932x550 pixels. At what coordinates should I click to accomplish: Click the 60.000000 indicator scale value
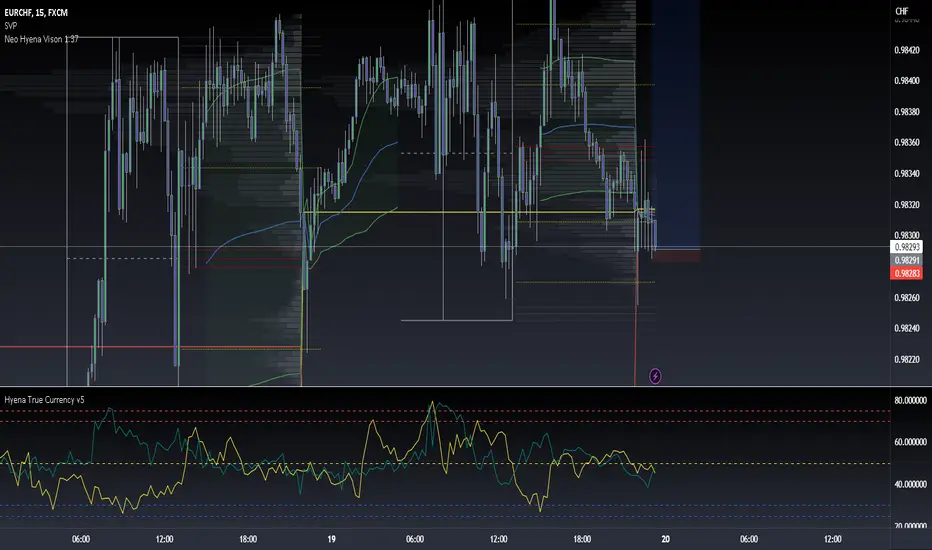[x=910, y=442]
